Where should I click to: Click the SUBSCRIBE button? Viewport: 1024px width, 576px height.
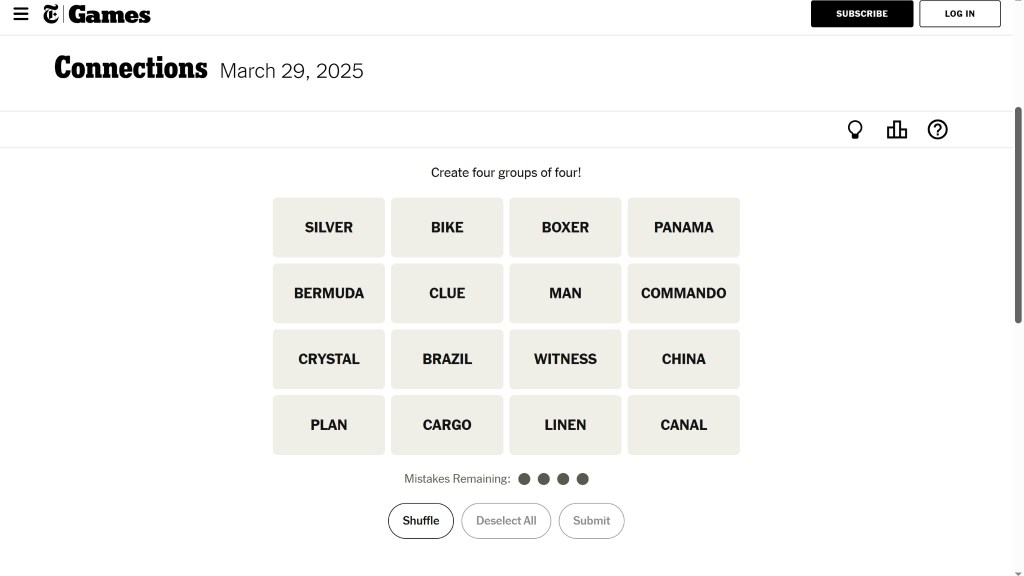pos(861,14)
